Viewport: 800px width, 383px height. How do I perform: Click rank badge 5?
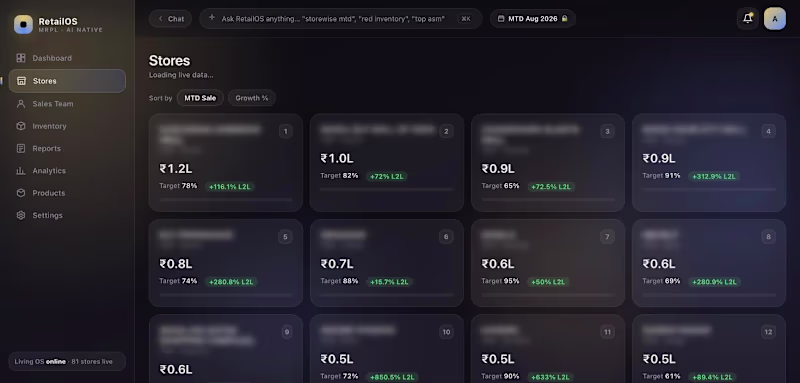coord(285,237)
